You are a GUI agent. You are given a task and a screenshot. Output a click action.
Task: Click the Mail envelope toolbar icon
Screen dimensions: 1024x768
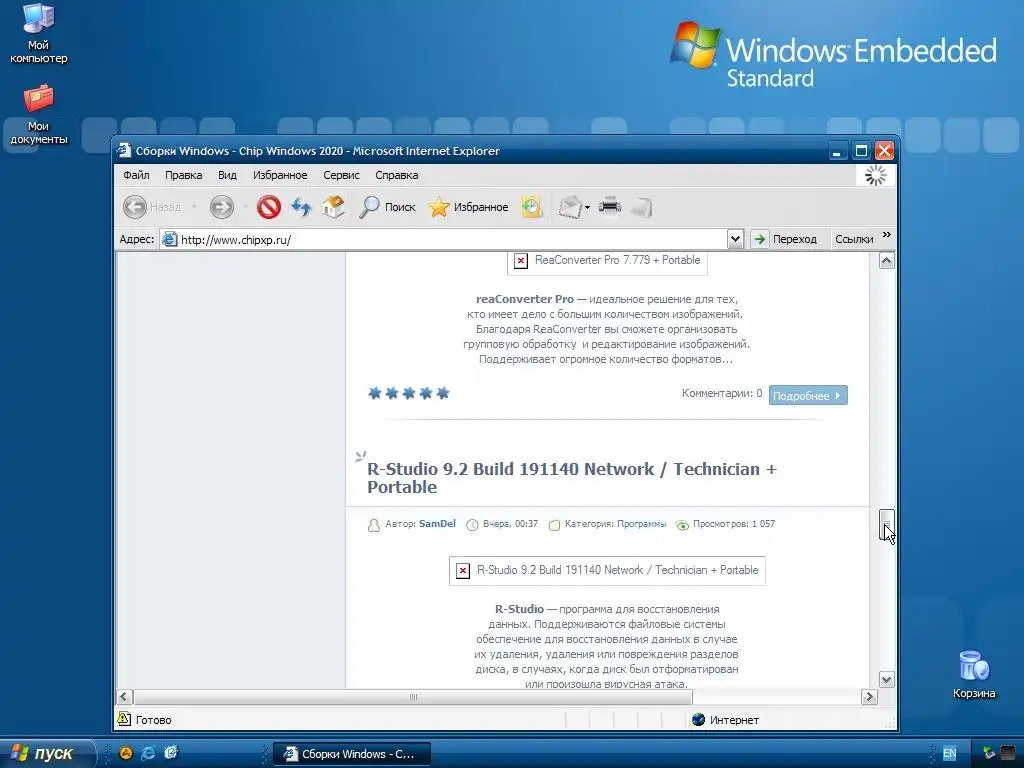click(569, 207)
